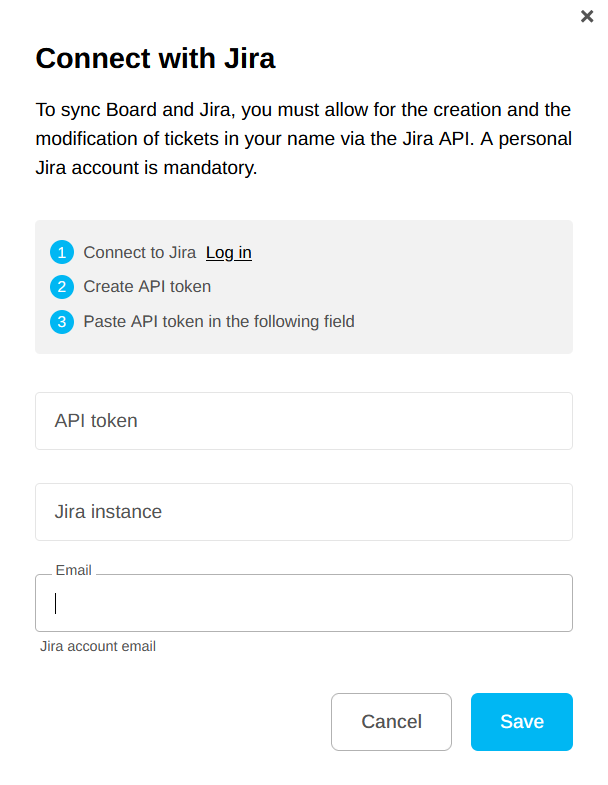Save the Jira connection settings
Image resolution: width=608 pixels, height=785 pixels.
coord(521,722)
